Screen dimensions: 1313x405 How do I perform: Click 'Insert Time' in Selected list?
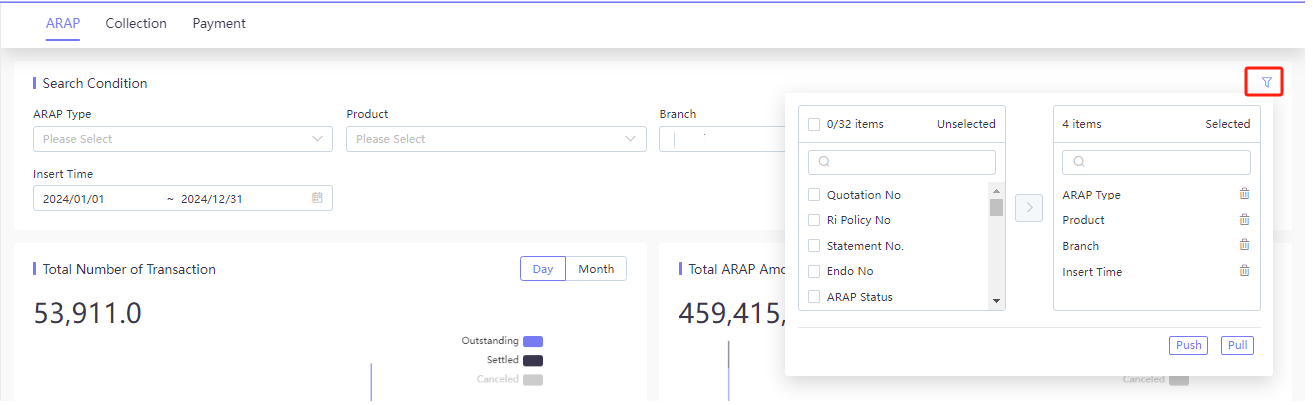1092,271
